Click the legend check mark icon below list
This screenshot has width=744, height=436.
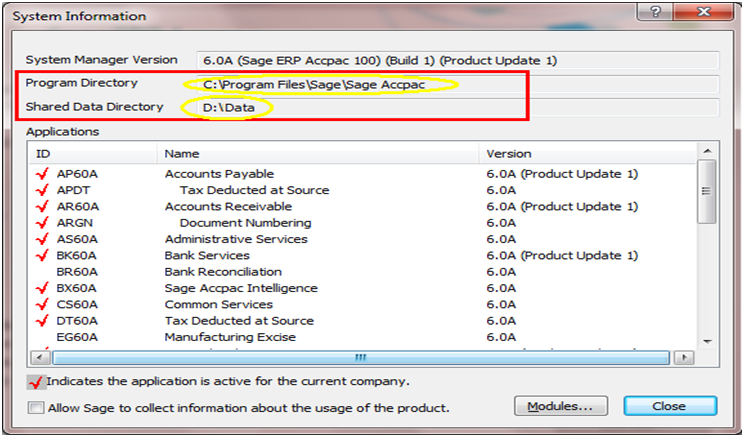click(x=36, y=382)
